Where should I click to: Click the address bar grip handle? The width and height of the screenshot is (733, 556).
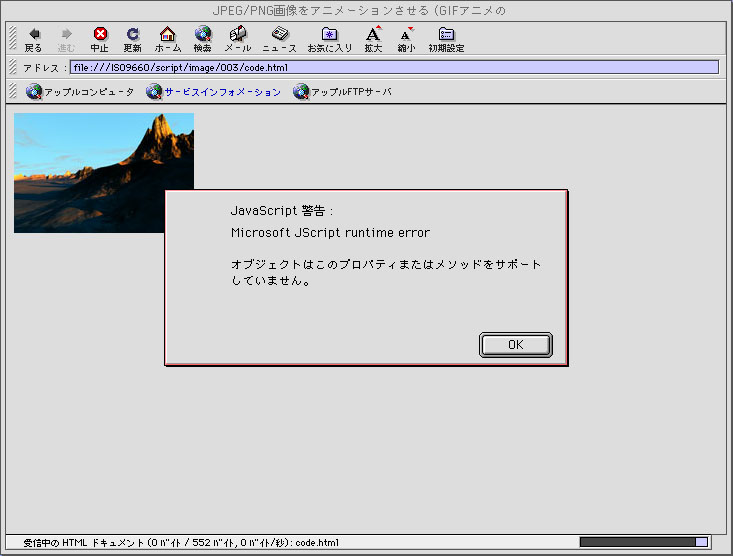point(13,67)
